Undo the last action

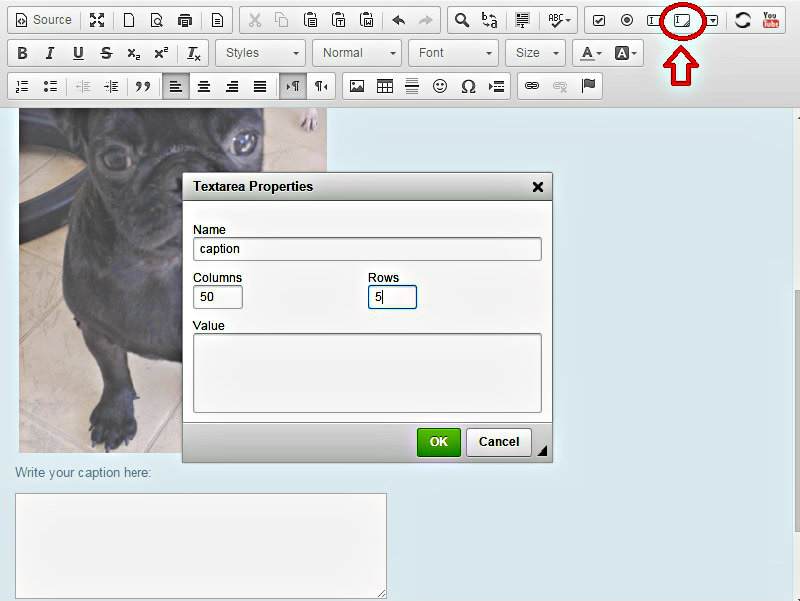pos(398,20)
